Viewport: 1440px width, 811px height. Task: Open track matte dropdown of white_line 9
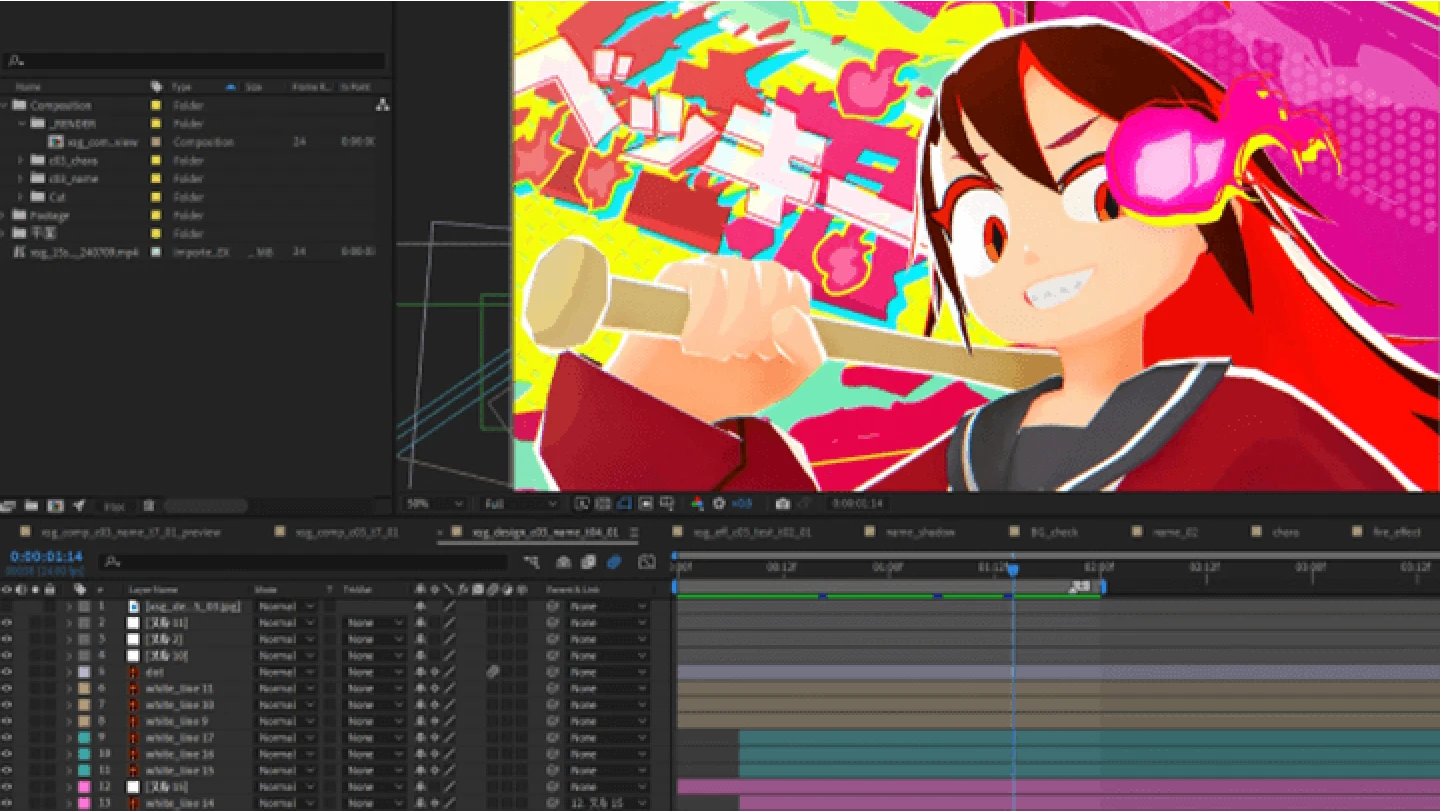[x=375, y=721]
